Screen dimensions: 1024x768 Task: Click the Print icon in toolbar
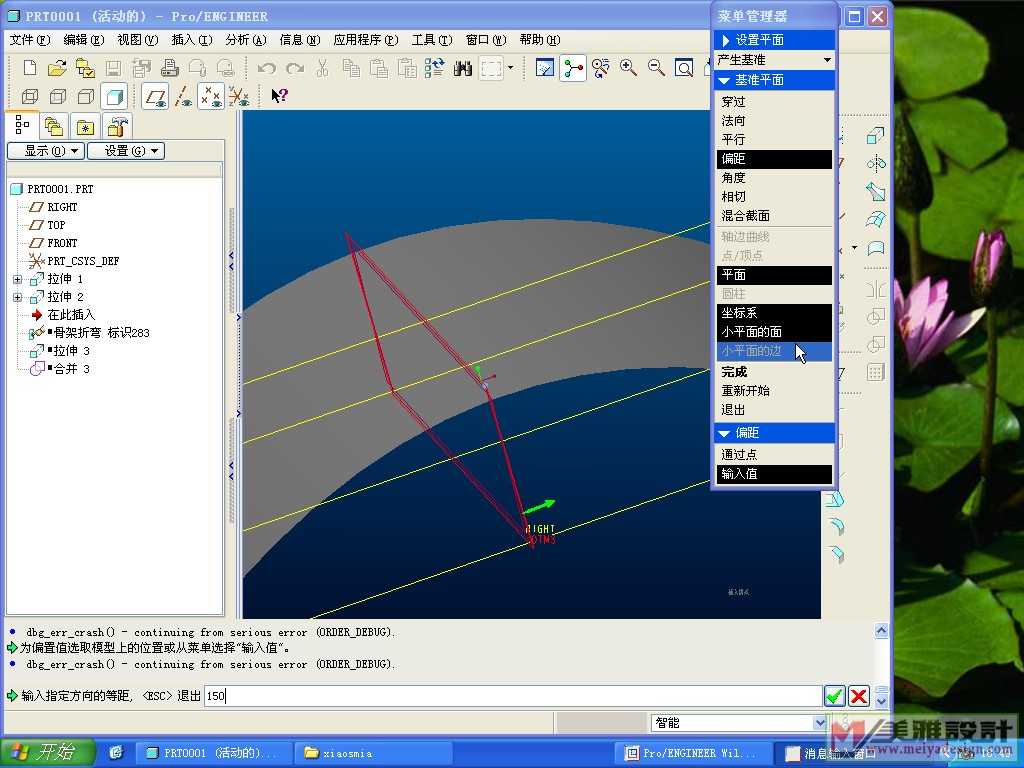click(x=169, y=68)
